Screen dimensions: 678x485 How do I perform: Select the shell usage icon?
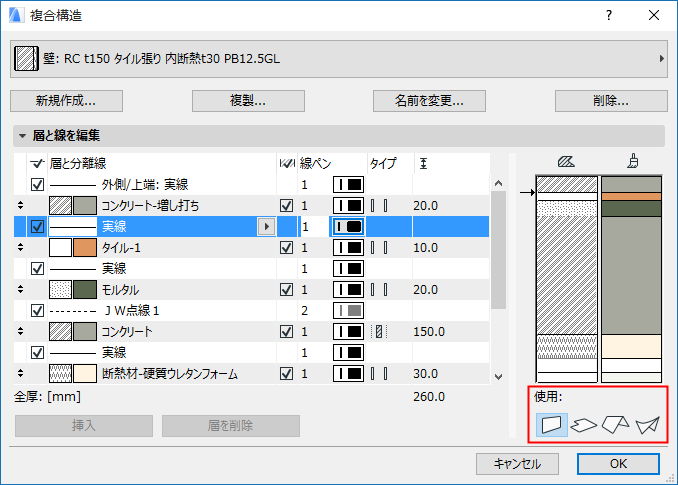(x=647, y=425)
